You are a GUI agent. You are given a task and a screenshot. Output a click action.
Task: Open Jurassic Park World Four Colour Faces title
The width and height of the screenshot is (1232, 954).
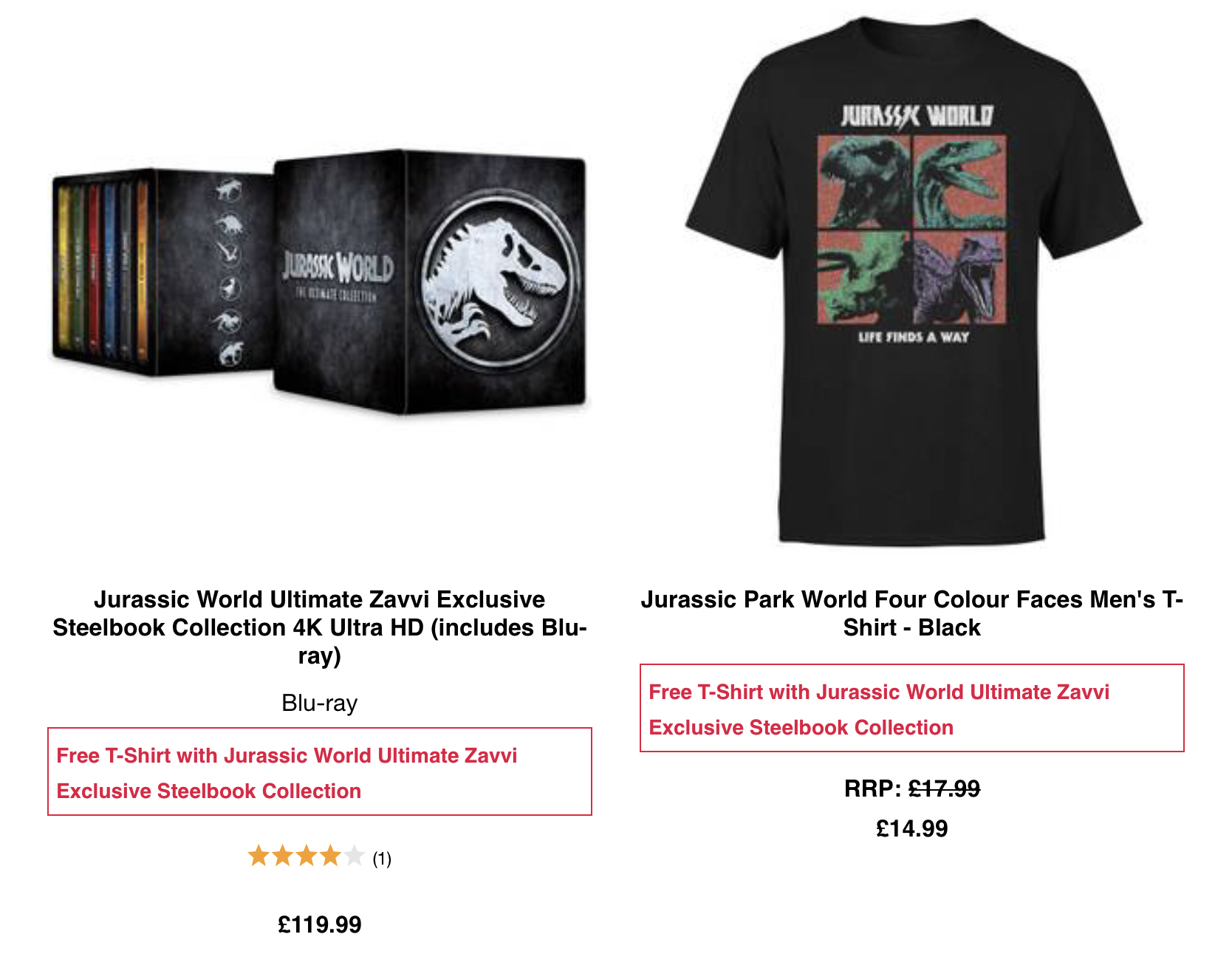912,613
